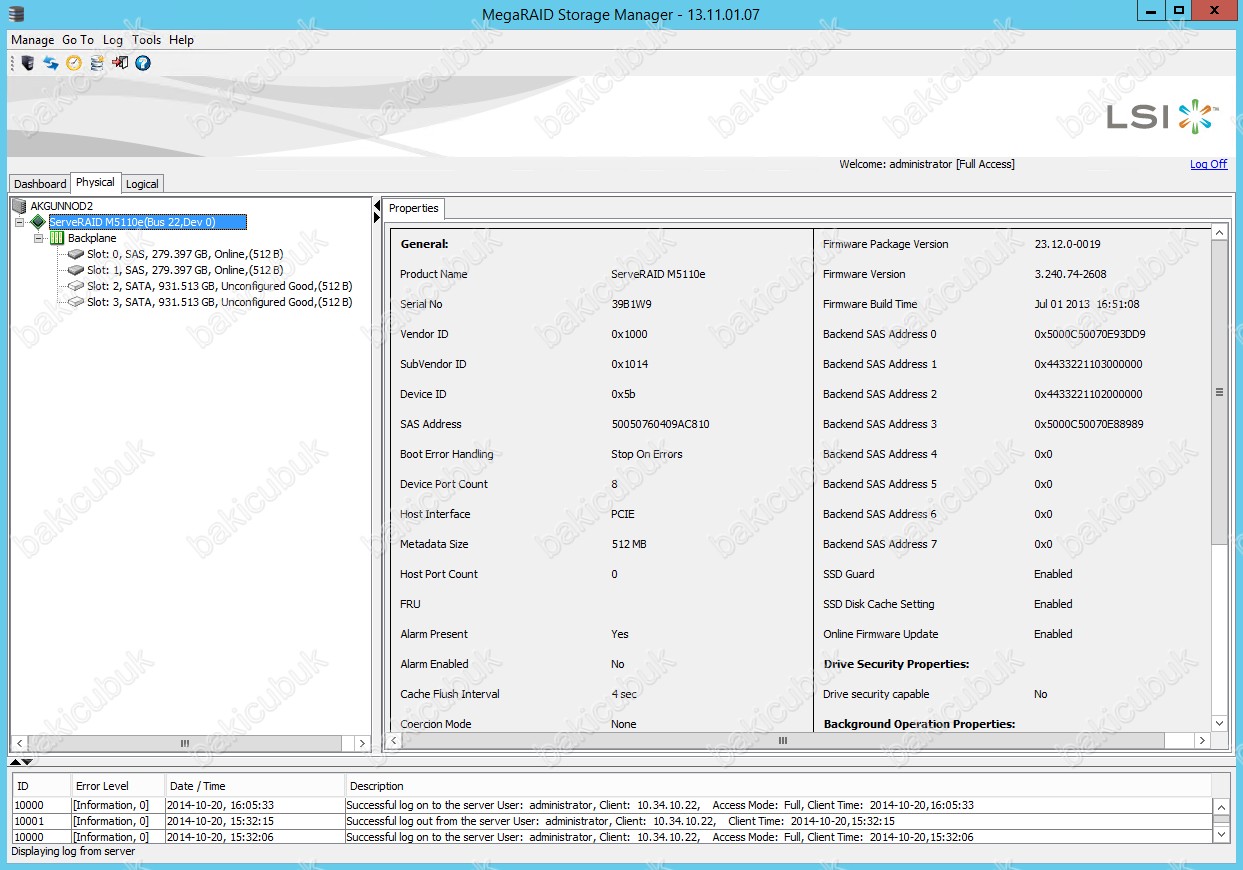Select AKGUNNOD2 host in the tree
Image resolution: width=1243 pixels, height=870 pixels.
click(x=61, y=206)
